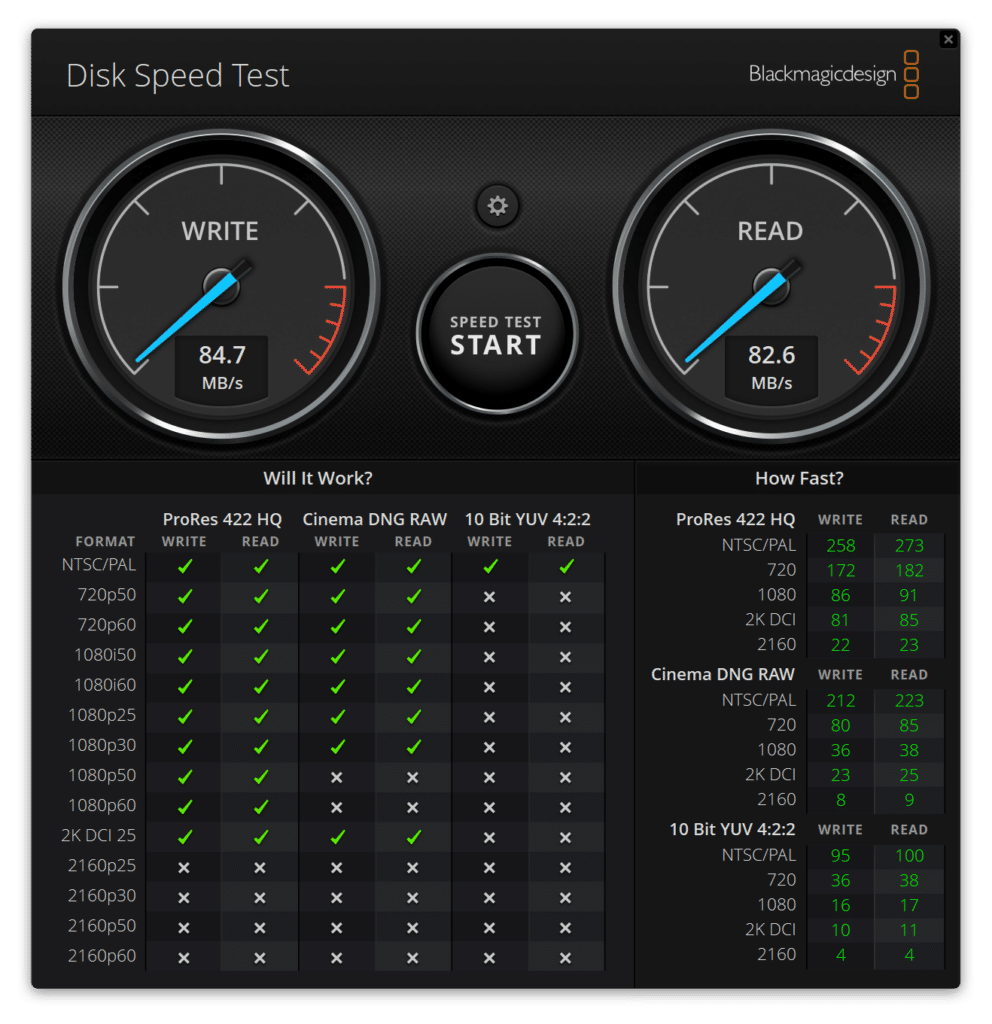Select ProRes NTSC/PAL read value 273

(909, 545)
